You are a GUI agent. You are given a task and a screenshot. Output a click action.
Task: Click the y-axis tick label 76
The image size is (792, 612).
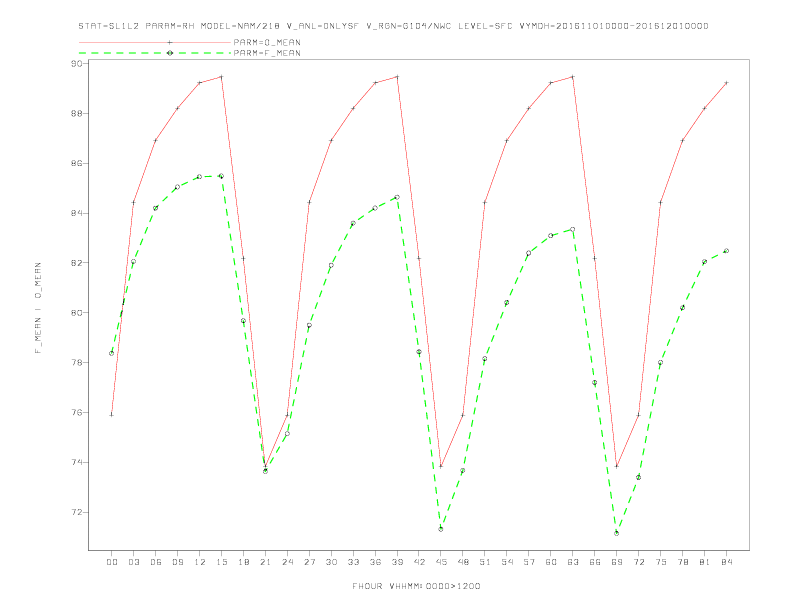tap(76, 413)
